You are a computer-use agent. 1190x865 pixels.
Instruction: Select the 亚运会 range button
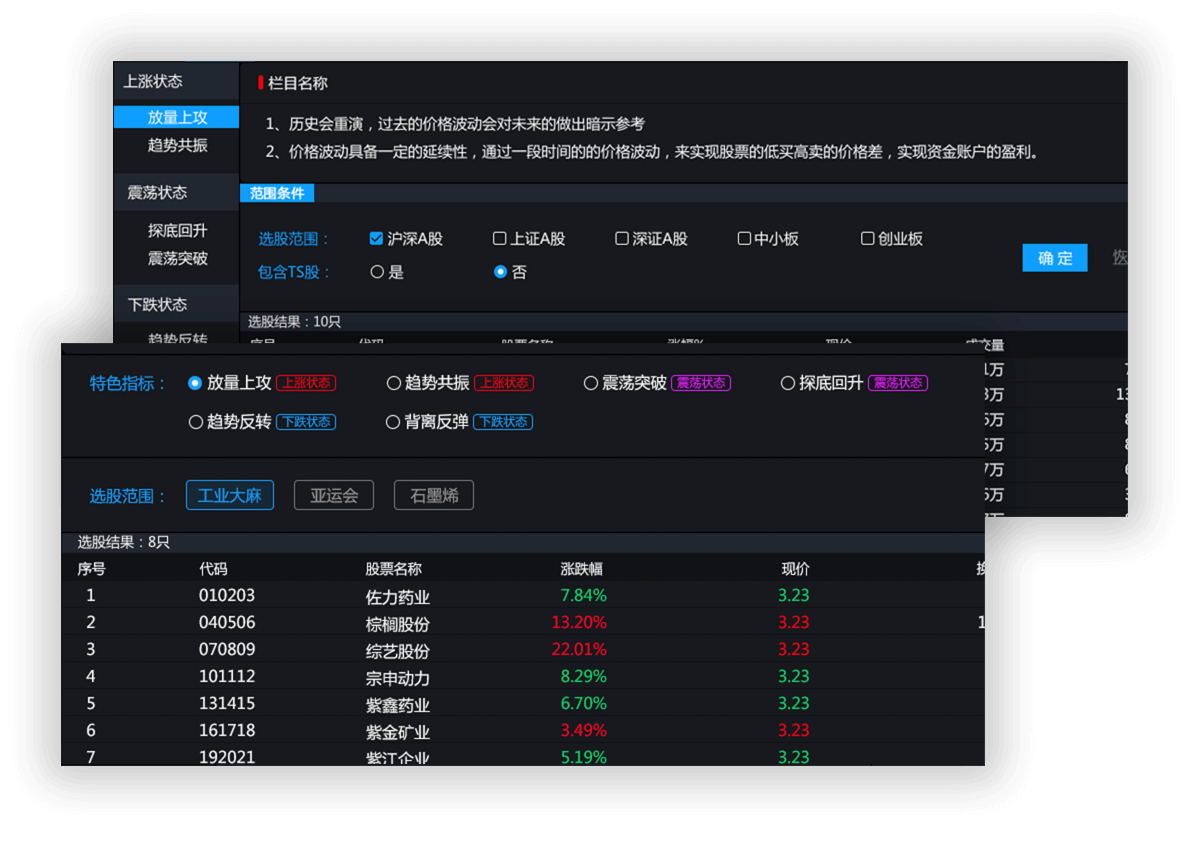(x=334, y=495)
